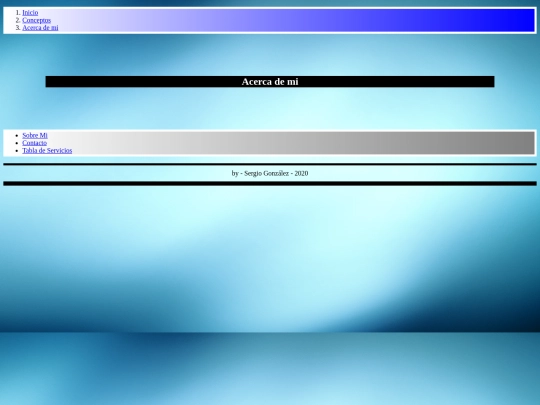This screenshot has height=405, width=540.
Task: Visit the Contacto link
Action: point(34,143)
